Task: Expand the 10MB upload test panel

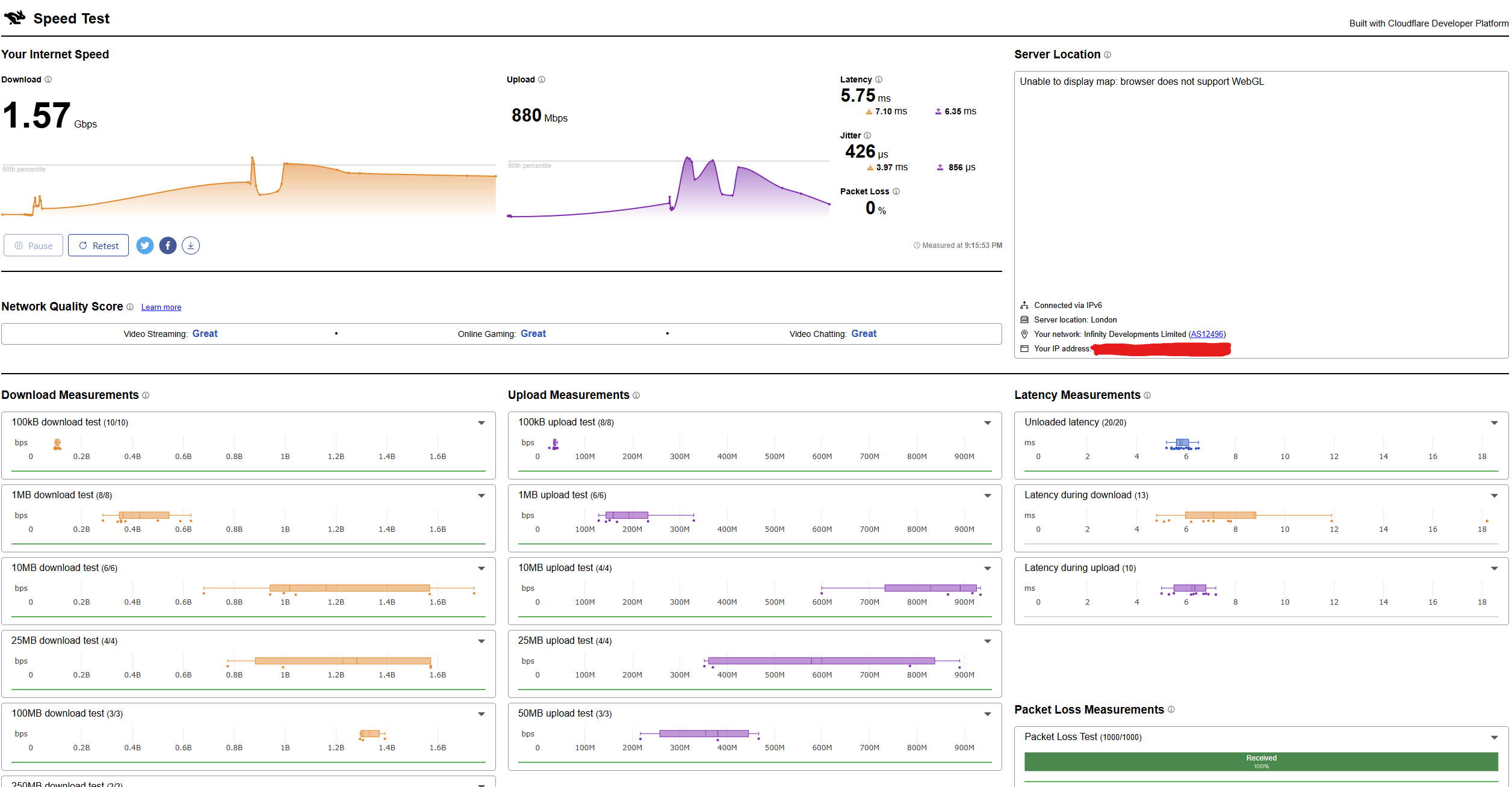Action: pyautogui.click(x=988, y=569)
